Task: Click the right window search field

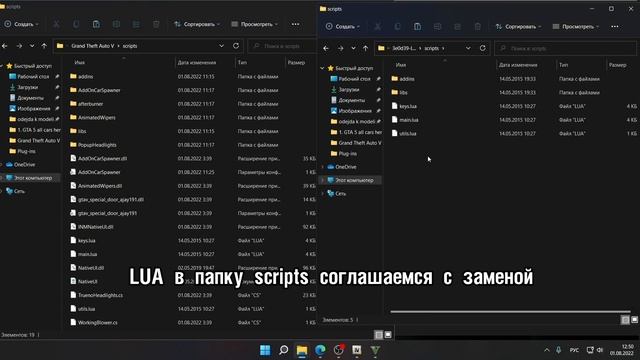Action: click(566, 48)
